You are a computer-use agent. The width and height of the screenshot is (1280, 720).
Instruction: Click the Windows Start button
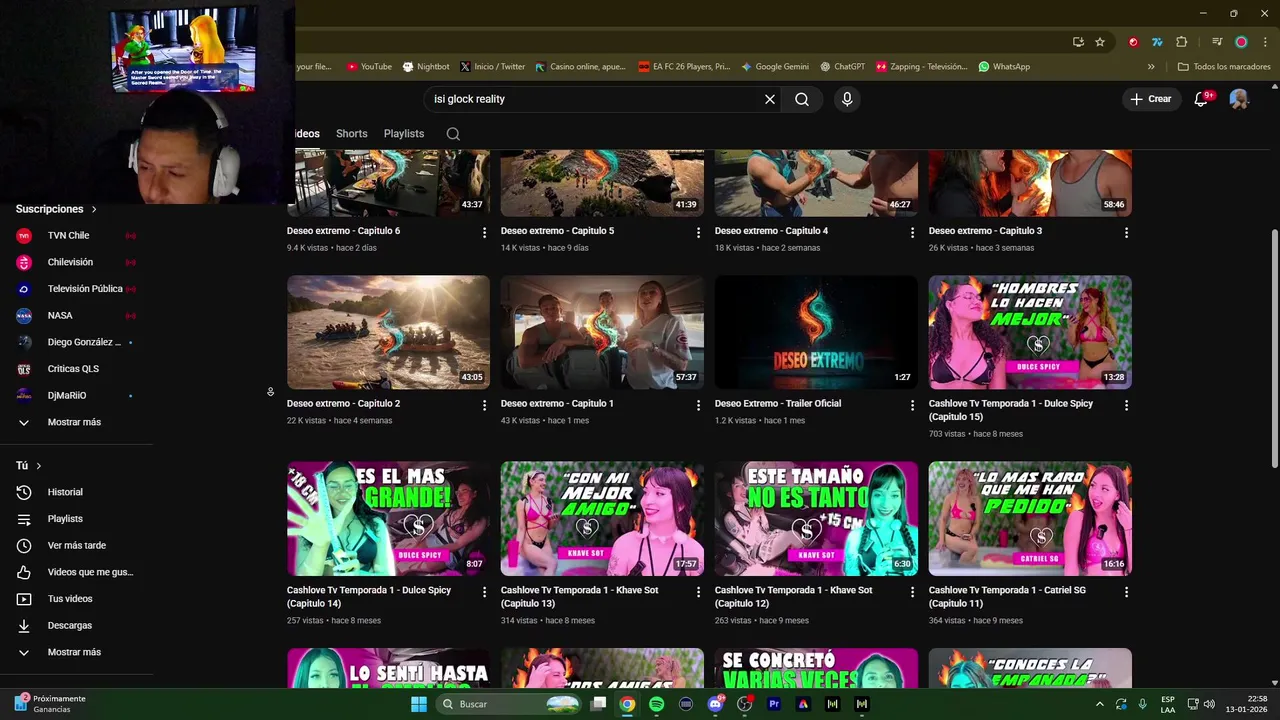419,704
